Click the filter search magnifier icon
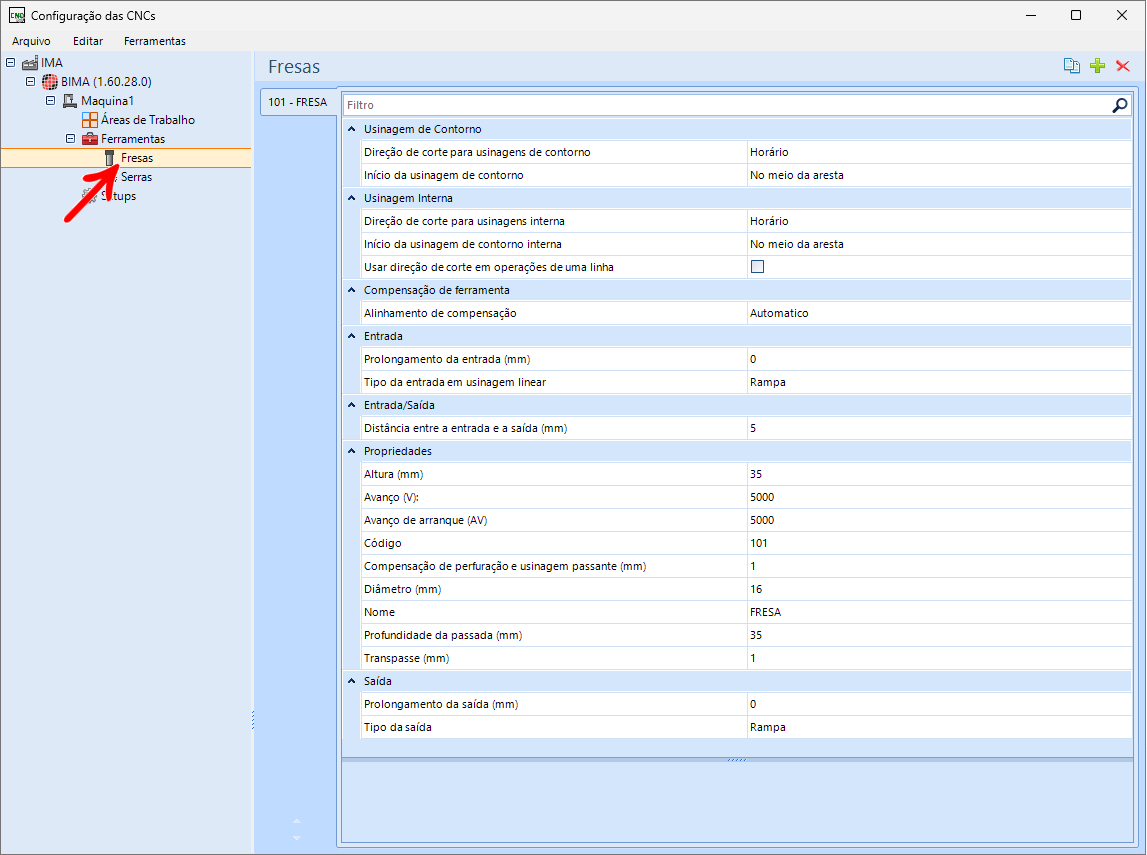The image size is (1147, 855). 1119,105
